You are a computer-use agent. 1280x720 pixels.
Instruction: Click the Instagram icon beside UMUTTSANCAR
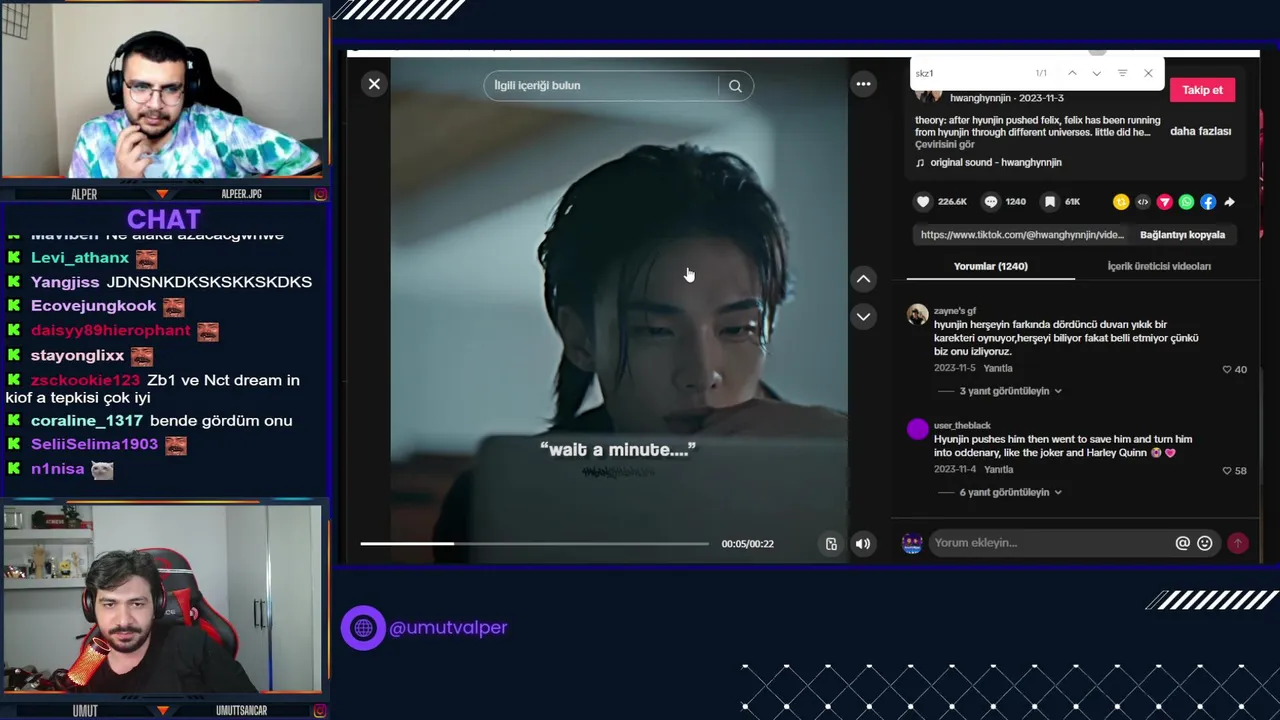click(x=320, y=711)
